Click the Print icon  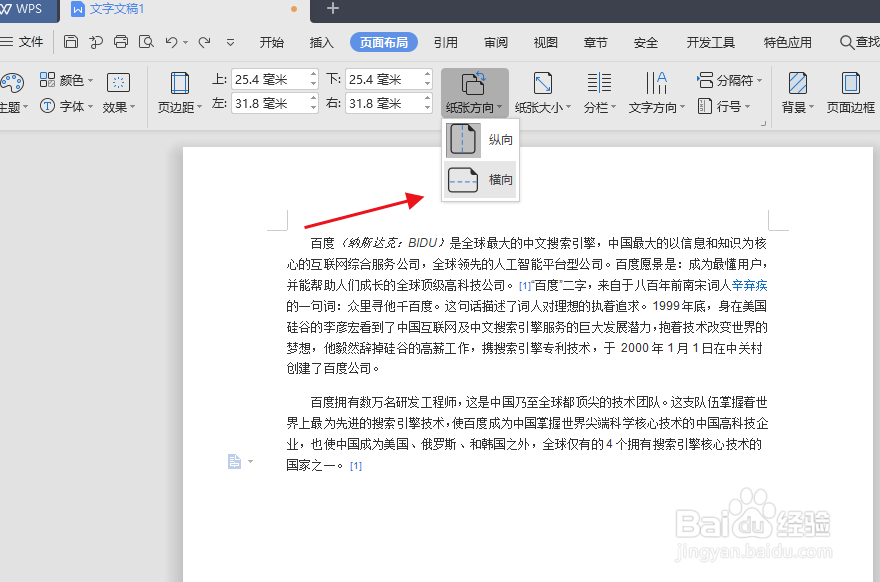[121, 42]
